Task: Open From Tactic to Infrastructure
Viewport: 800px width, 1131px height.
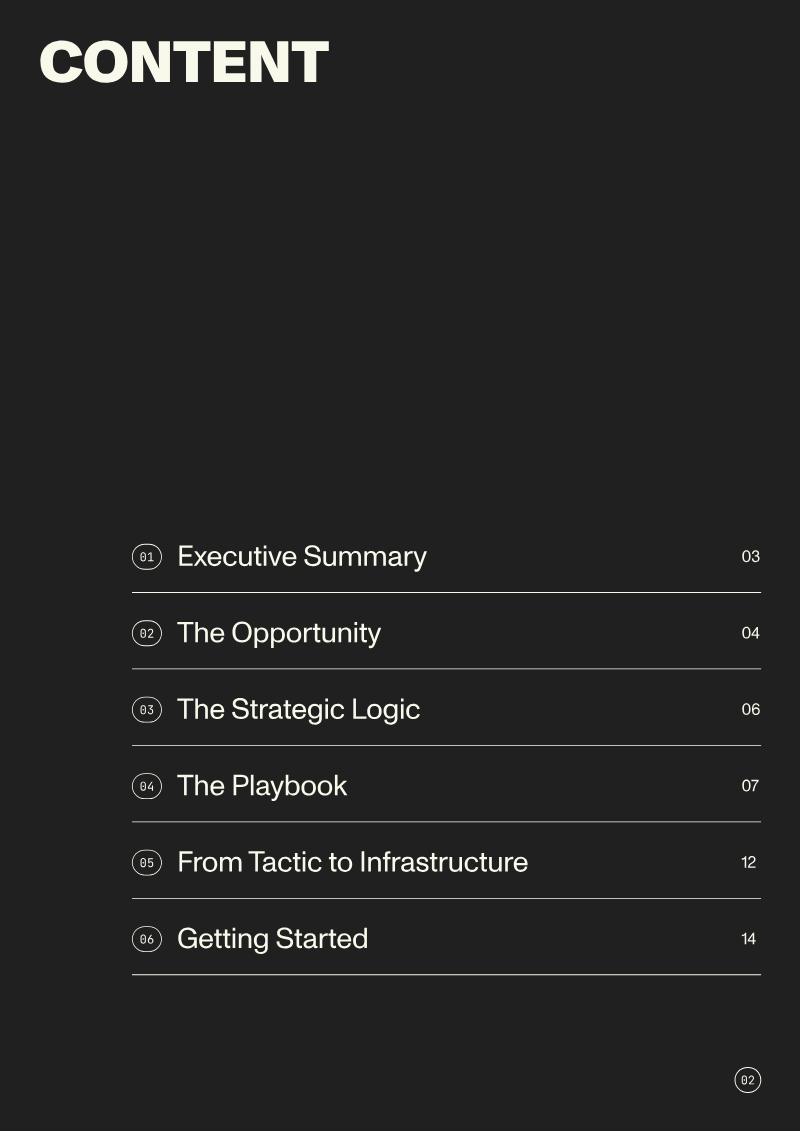Action: click(x=353, y=863)
